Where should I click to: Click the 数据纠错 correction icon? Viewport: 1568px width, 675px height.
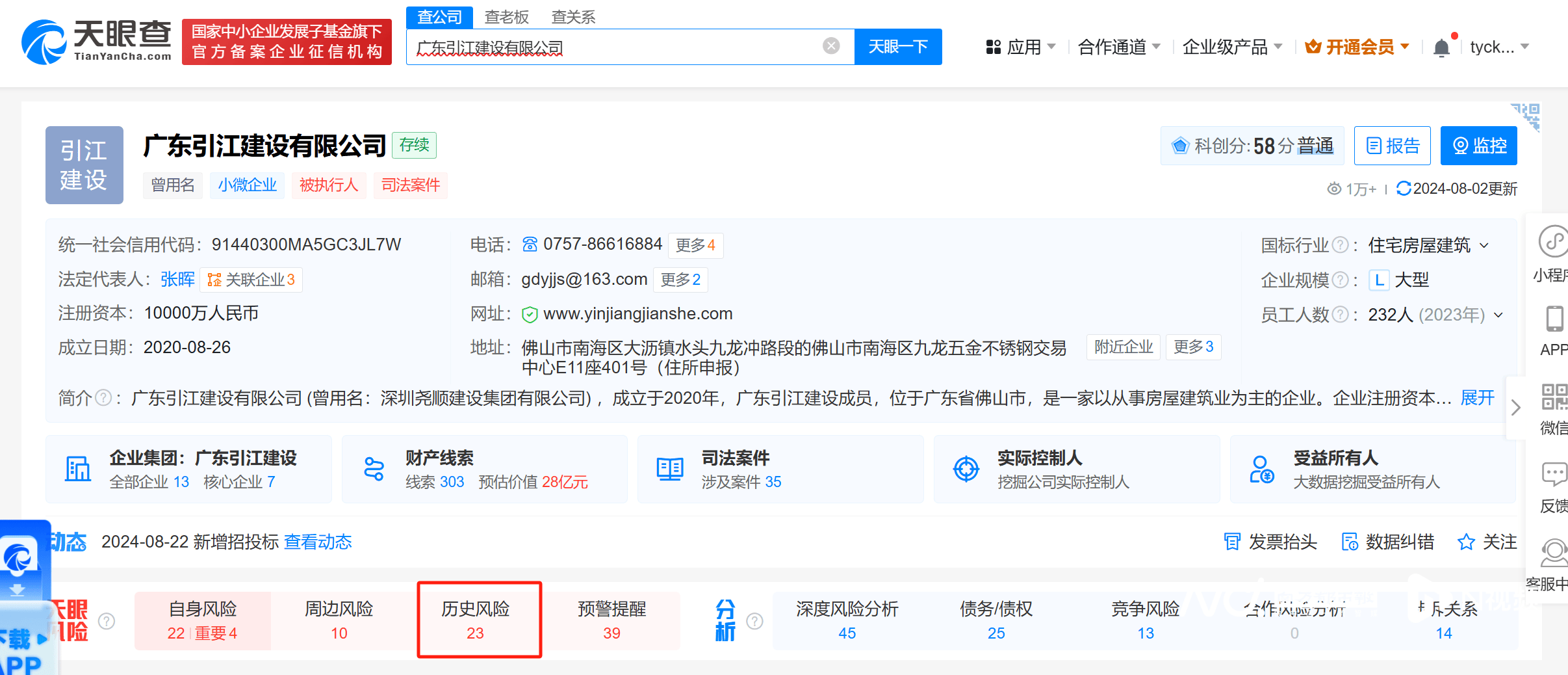tap(1350, 542)
